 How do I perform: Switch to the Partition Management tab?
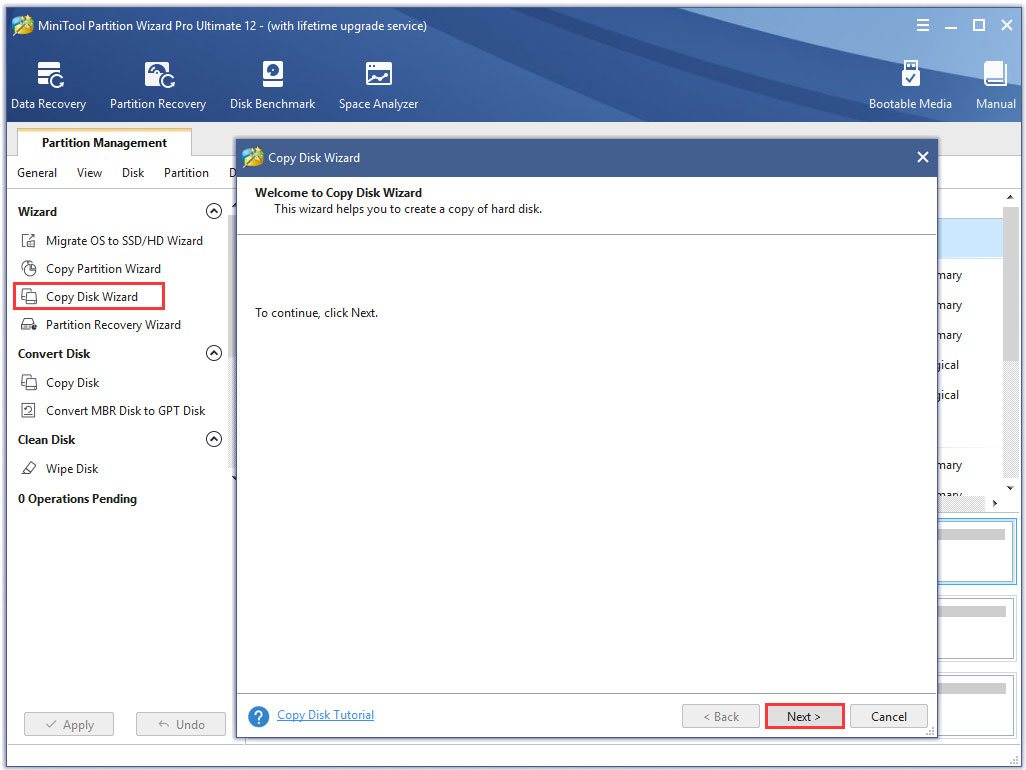pos(104,143)
